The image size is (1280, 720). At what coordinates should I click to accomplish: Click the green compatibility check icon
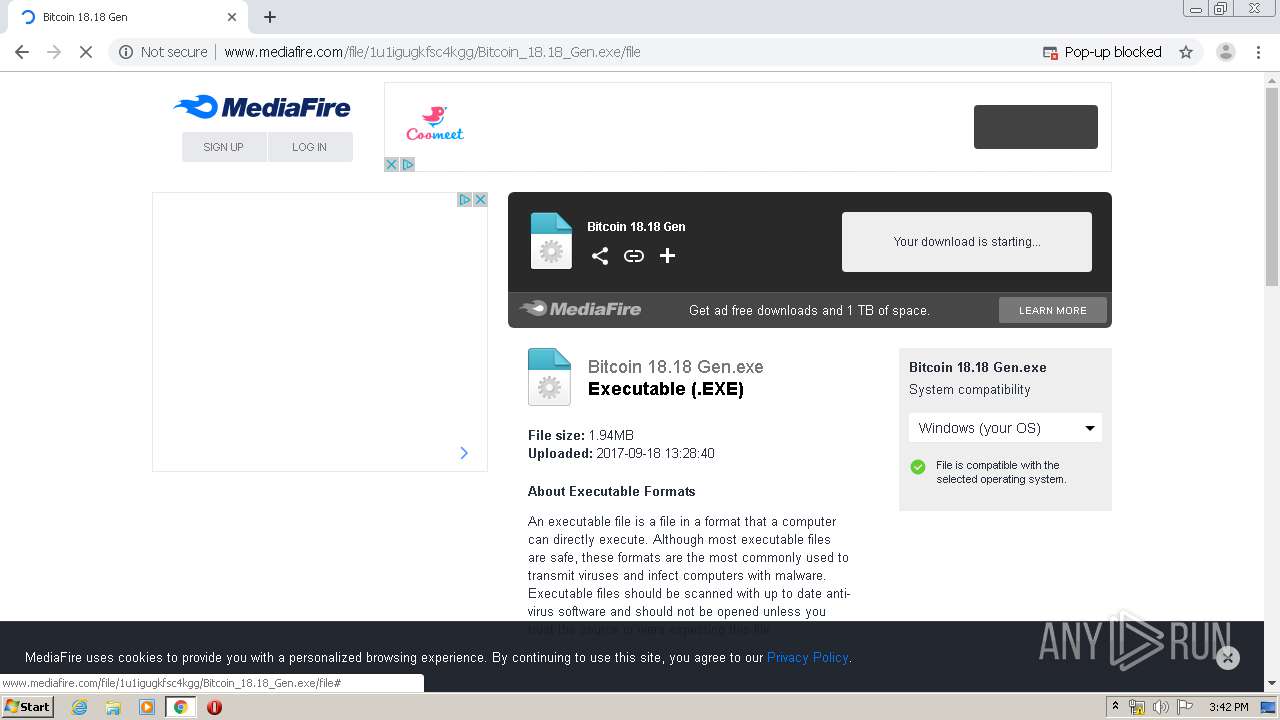point(918,466)
